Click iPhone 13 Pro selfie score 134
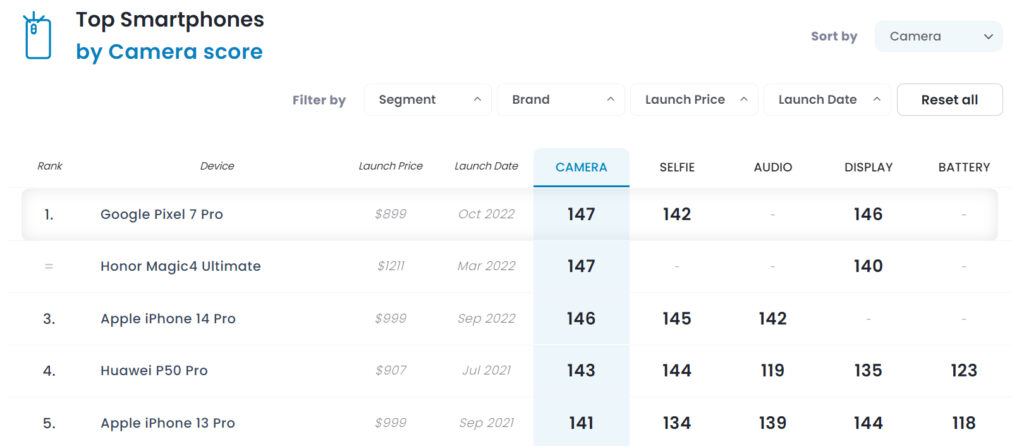The width and height of the screenshot is (1024, 446). tap(677, 423)
